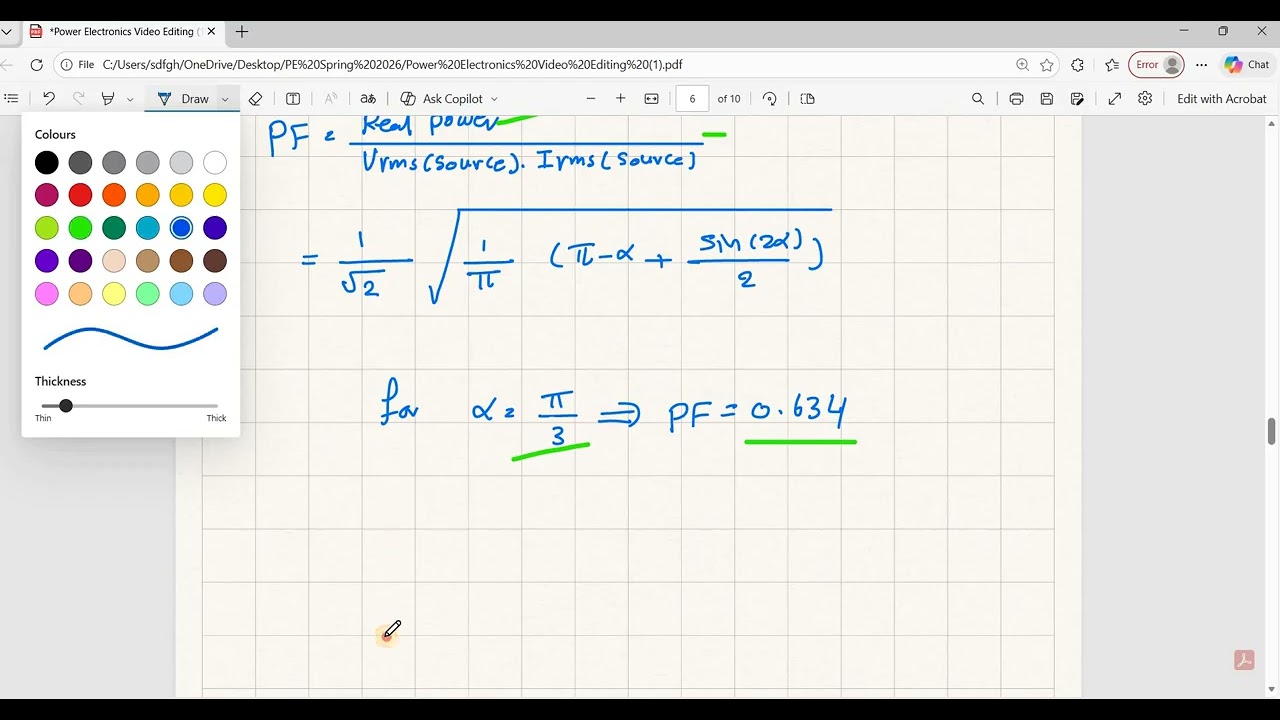Screen dimensions: 1280x720
Task: Pick the selected blue swatch
Action: tap(181, 228)
